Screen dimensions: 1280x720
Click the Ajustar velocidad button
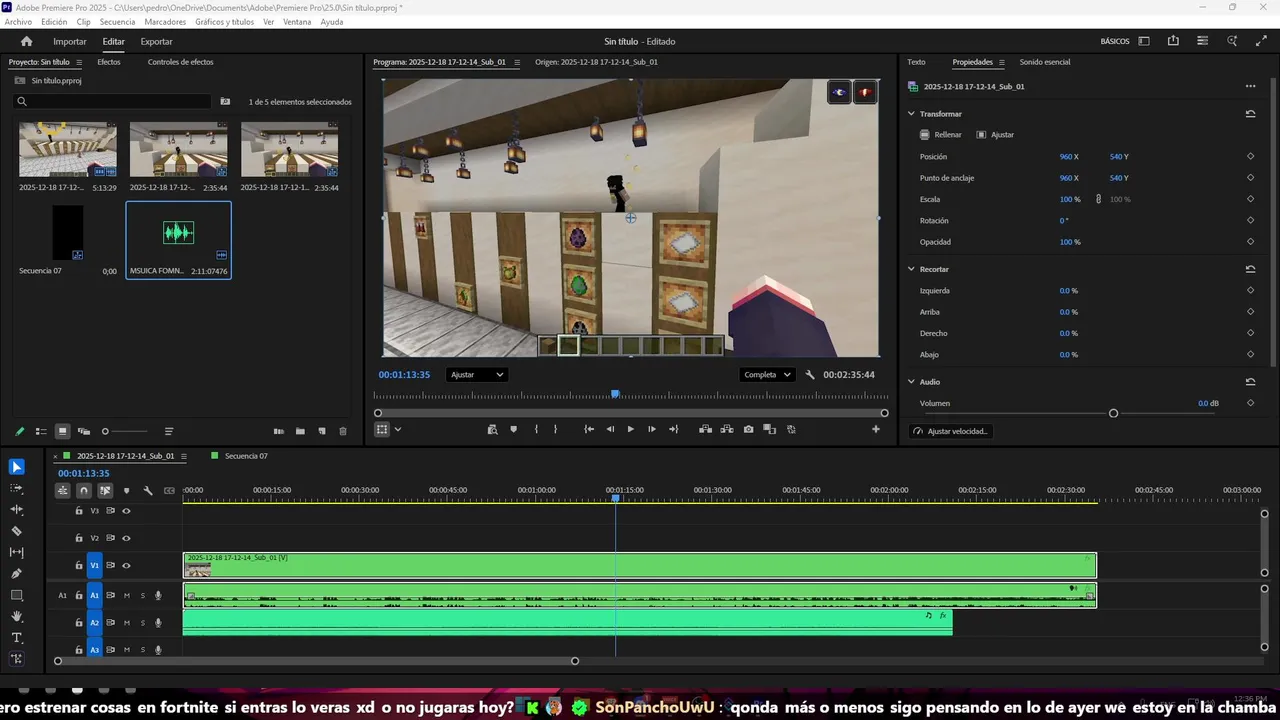click(950, 431)
